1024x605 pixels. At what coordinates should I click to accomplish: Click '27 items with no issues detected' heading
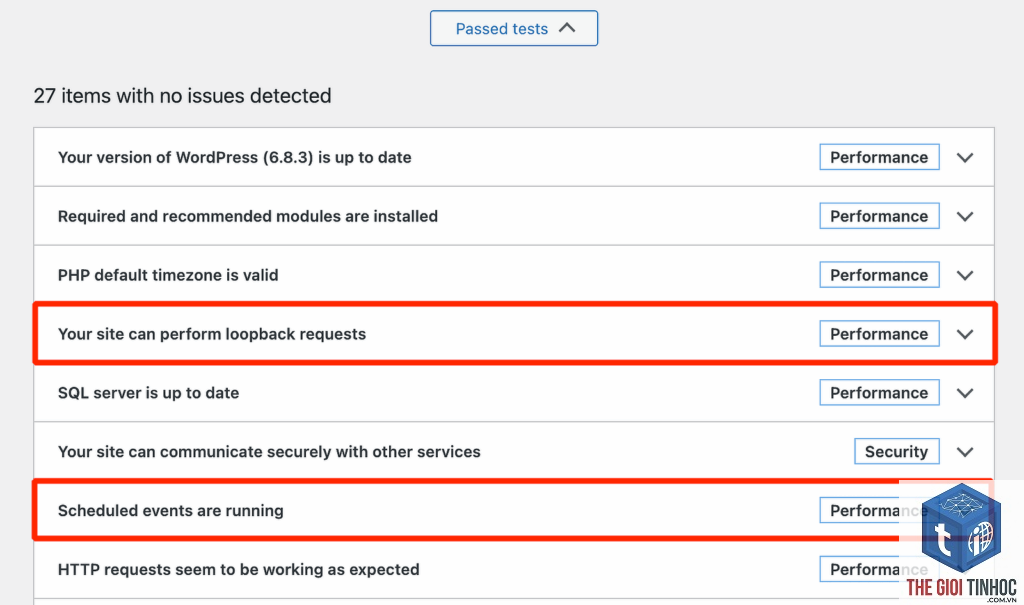182,95
